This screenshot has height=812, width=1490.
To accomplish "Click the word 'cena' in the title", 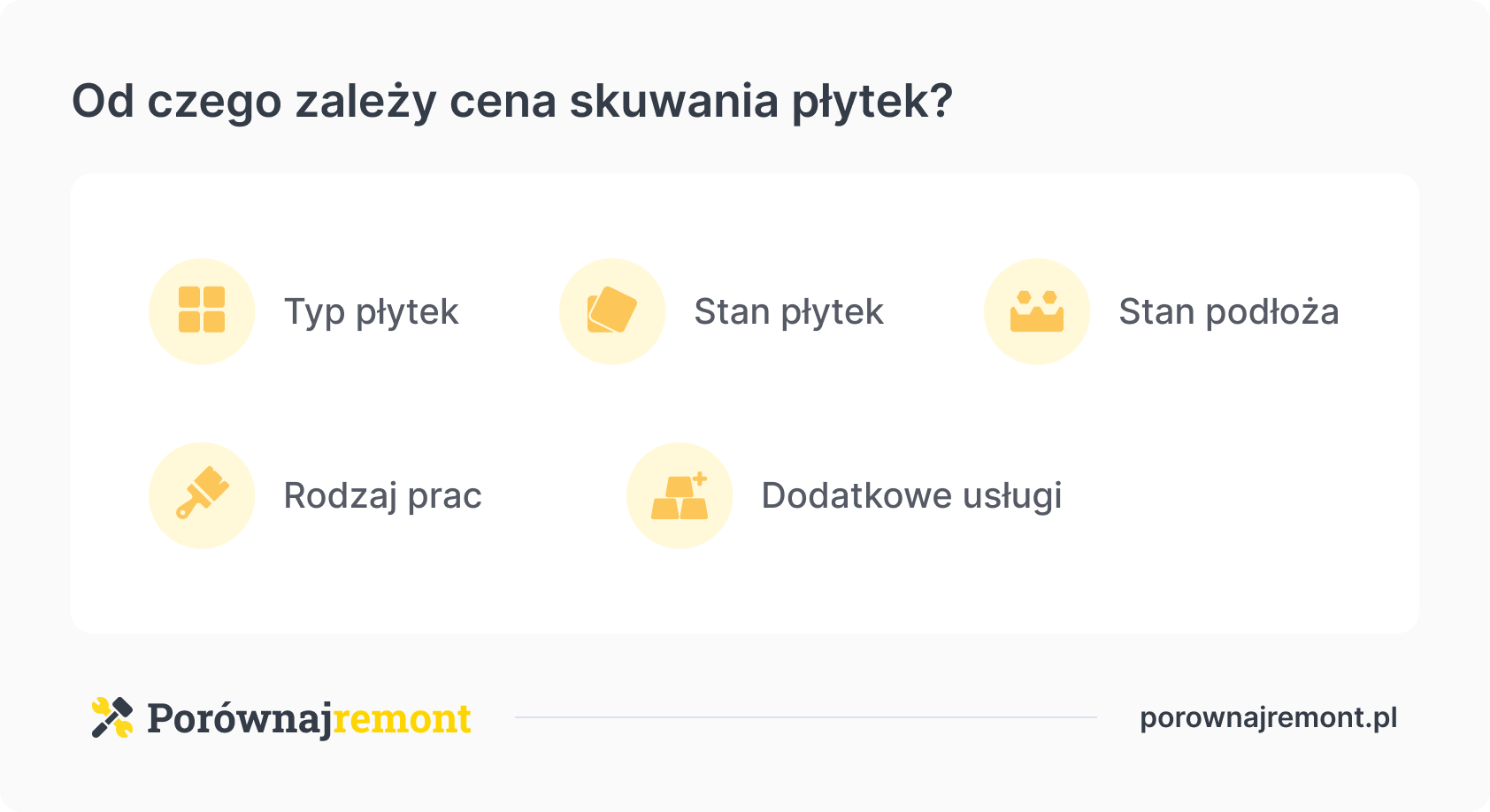I will [503, 103].
